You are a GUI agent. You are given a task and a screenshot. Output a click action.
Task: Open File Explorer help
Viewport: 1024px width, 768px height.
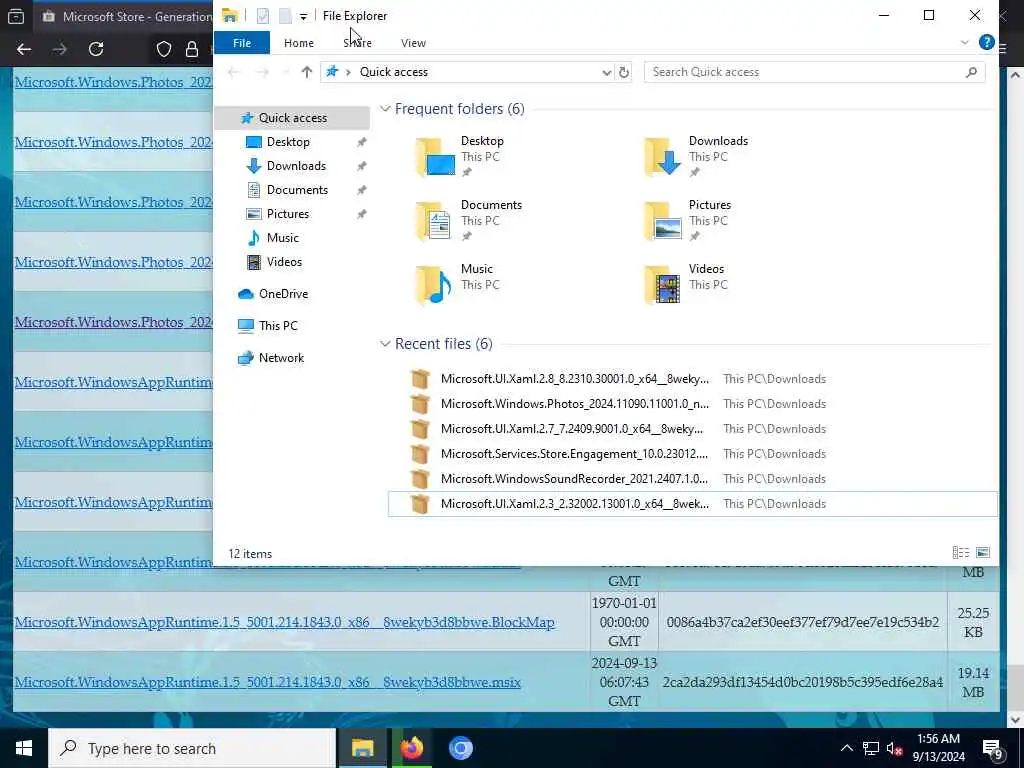coord(986,42)
